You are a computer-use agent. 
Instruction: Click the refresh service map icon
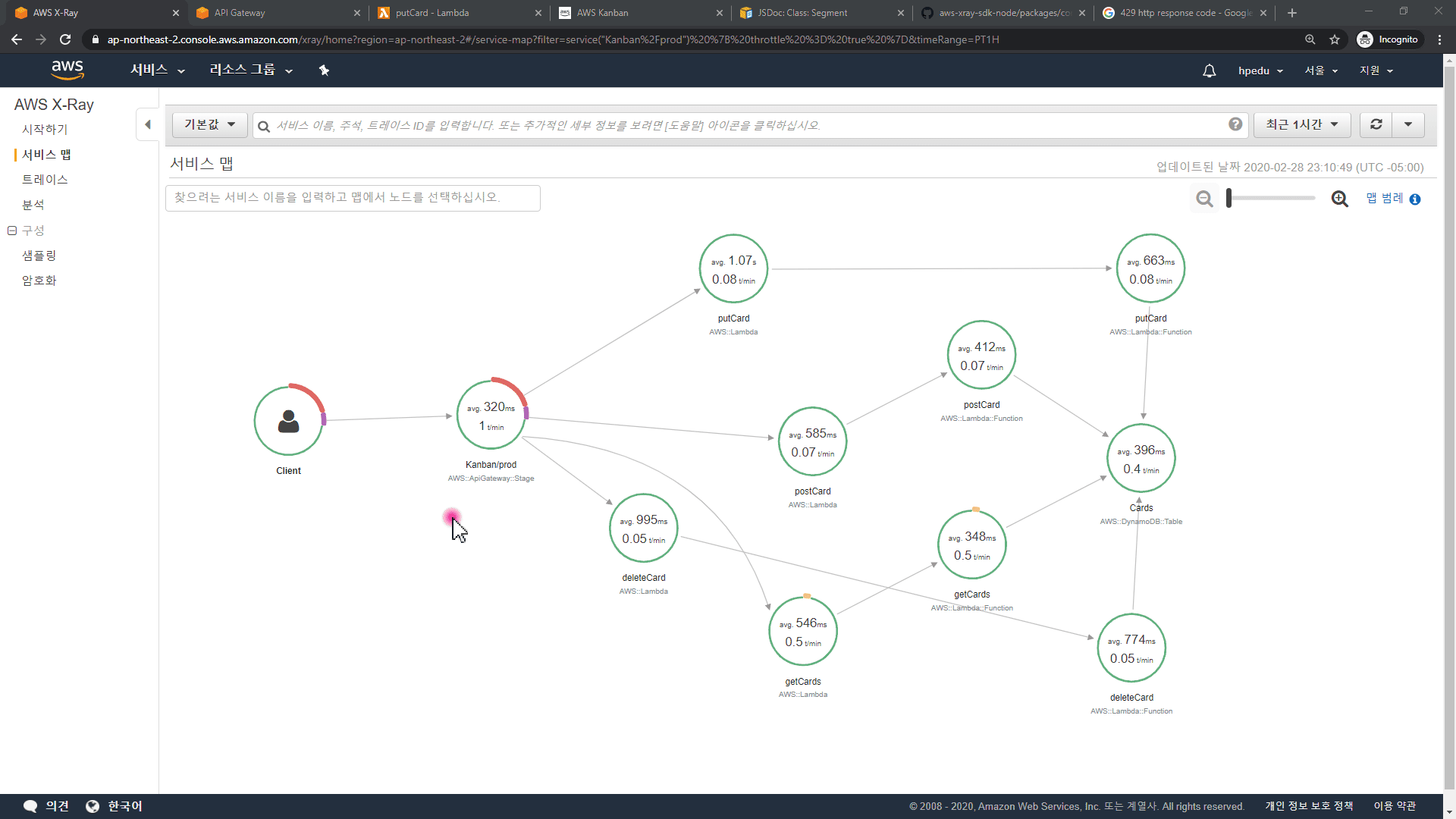[1376, 124]
